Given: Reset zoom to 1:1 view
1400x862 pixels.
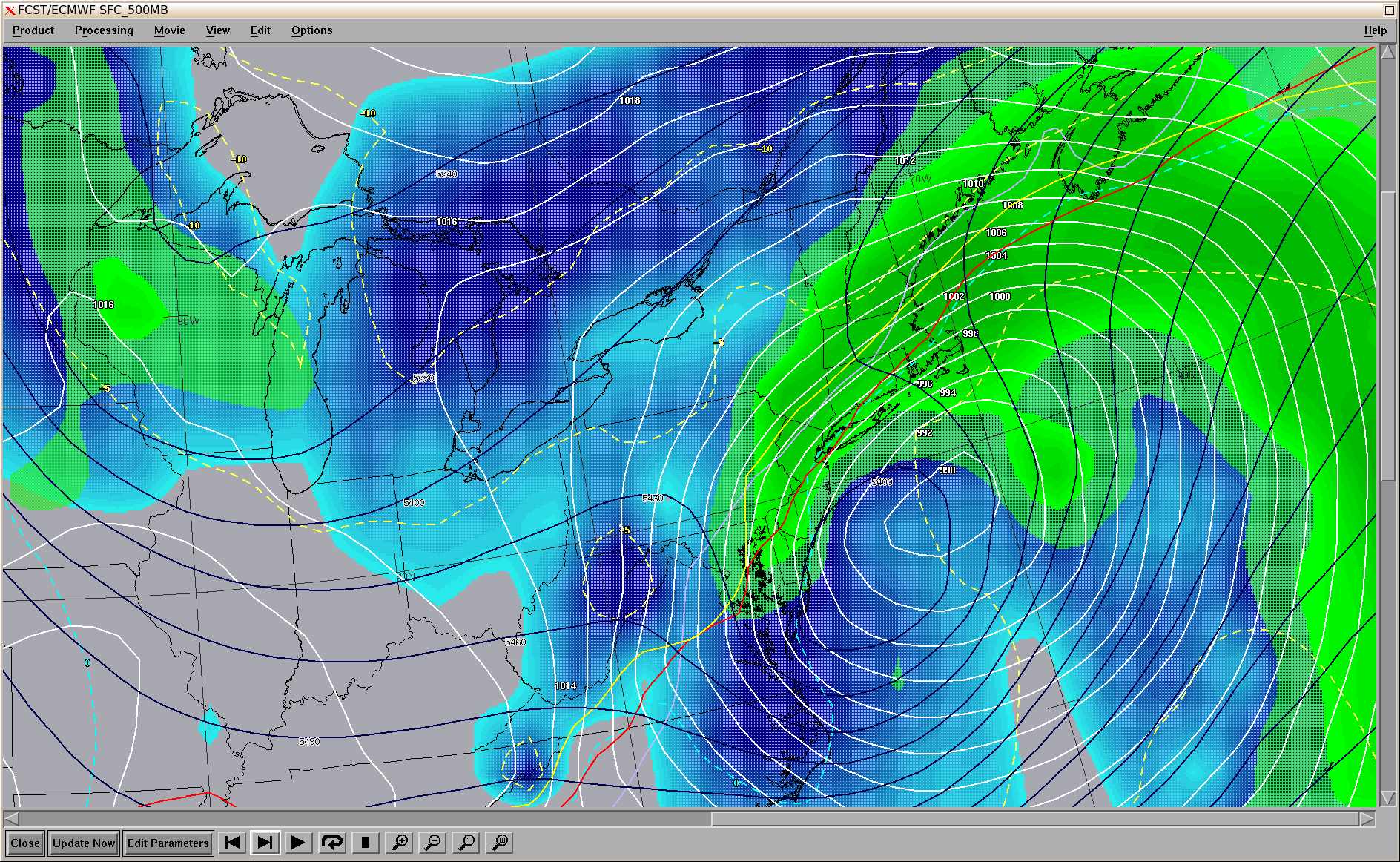Looking at the screenshot, I should point(467,843).
